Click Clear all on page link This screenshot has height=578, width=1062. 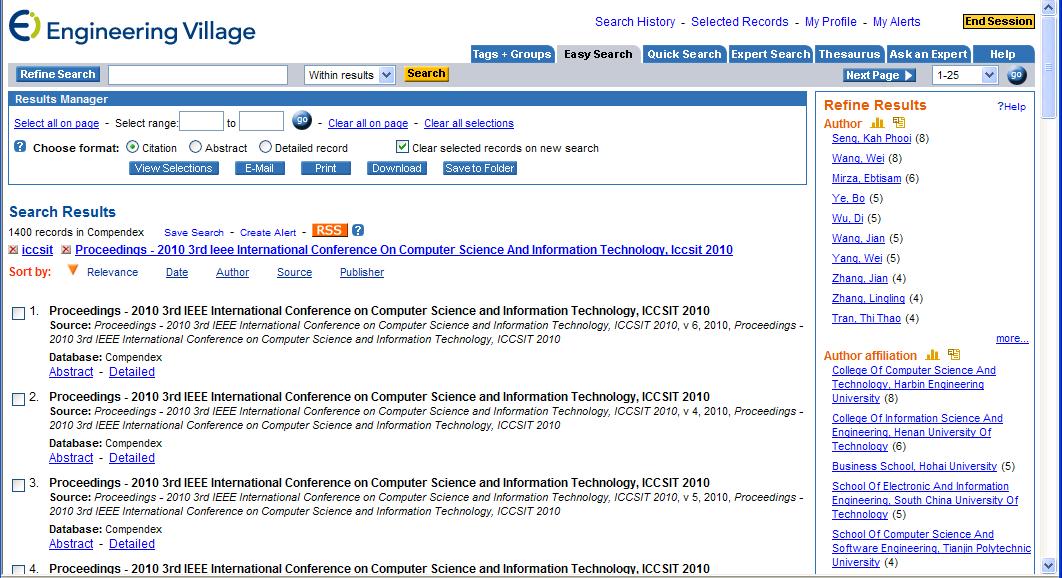pyautogui.click(x=368, y=123)
